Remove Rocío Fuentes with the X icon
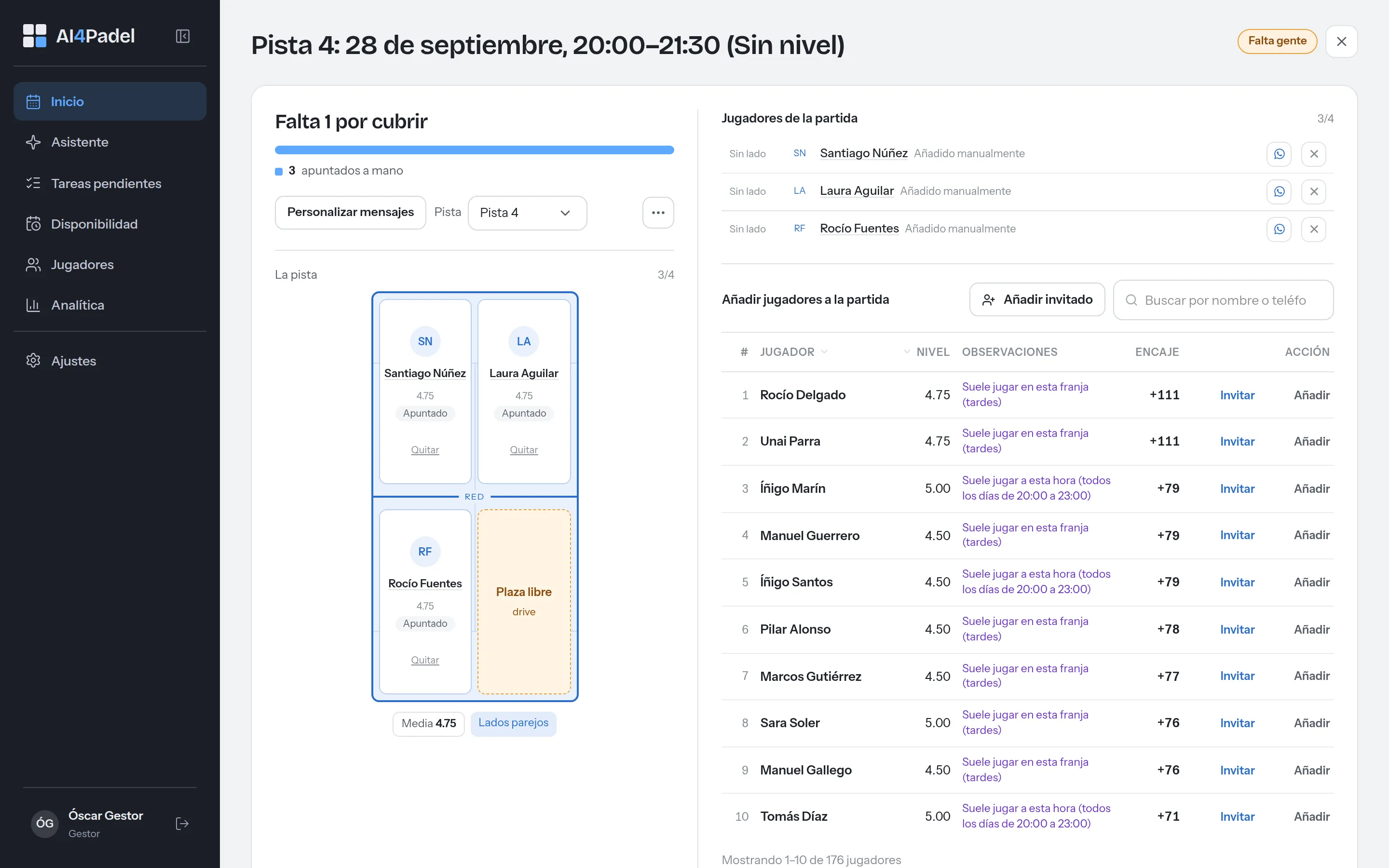The height and width of the screenshot is (868, 1389). [x=1314, y=229]
